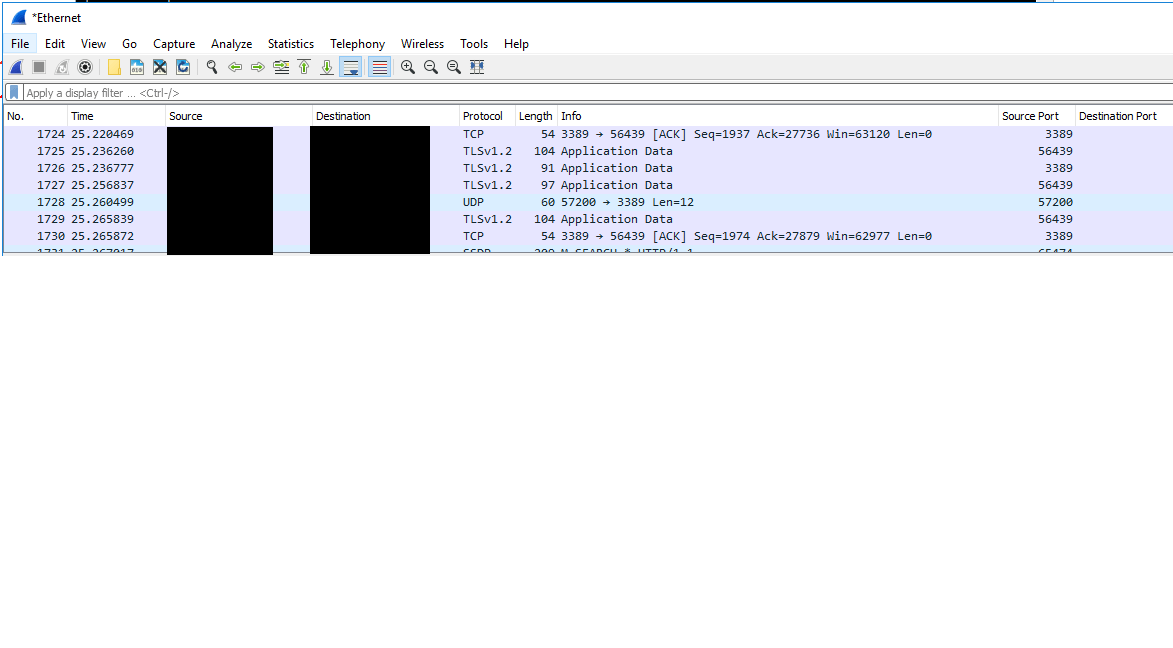
Task: Open the Telephony menu
Action: [x=358, y=44]
